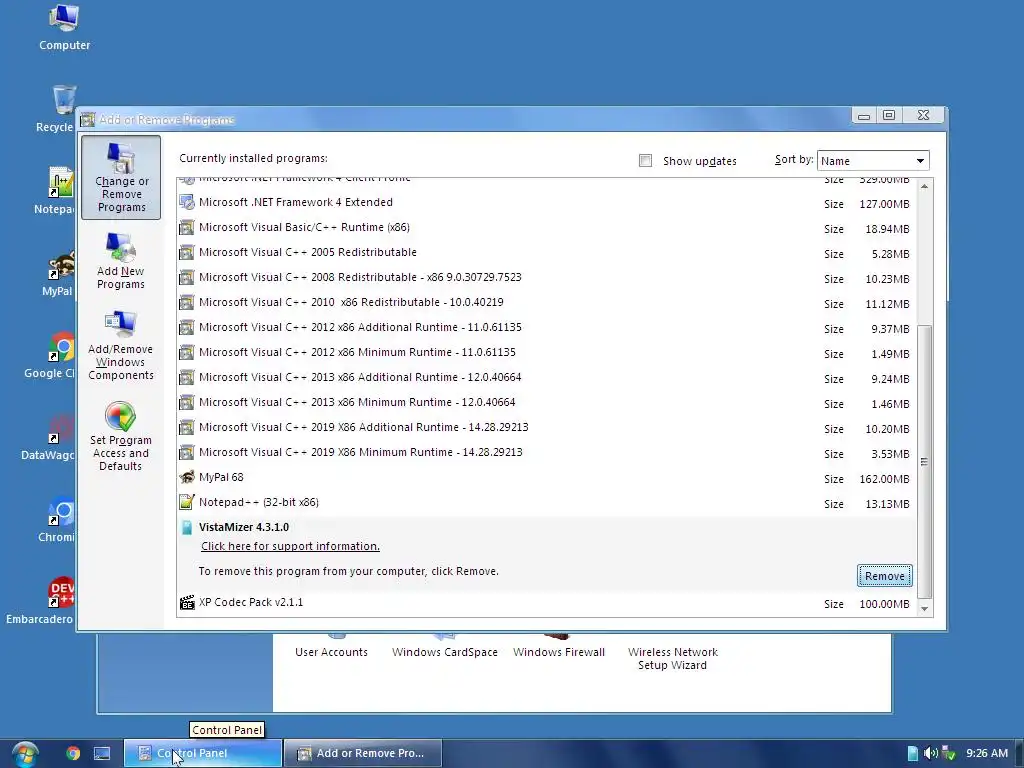Select Microsoft .NET Framework 4 Extended row text
1024x768 pixels.
pos(296,202)
